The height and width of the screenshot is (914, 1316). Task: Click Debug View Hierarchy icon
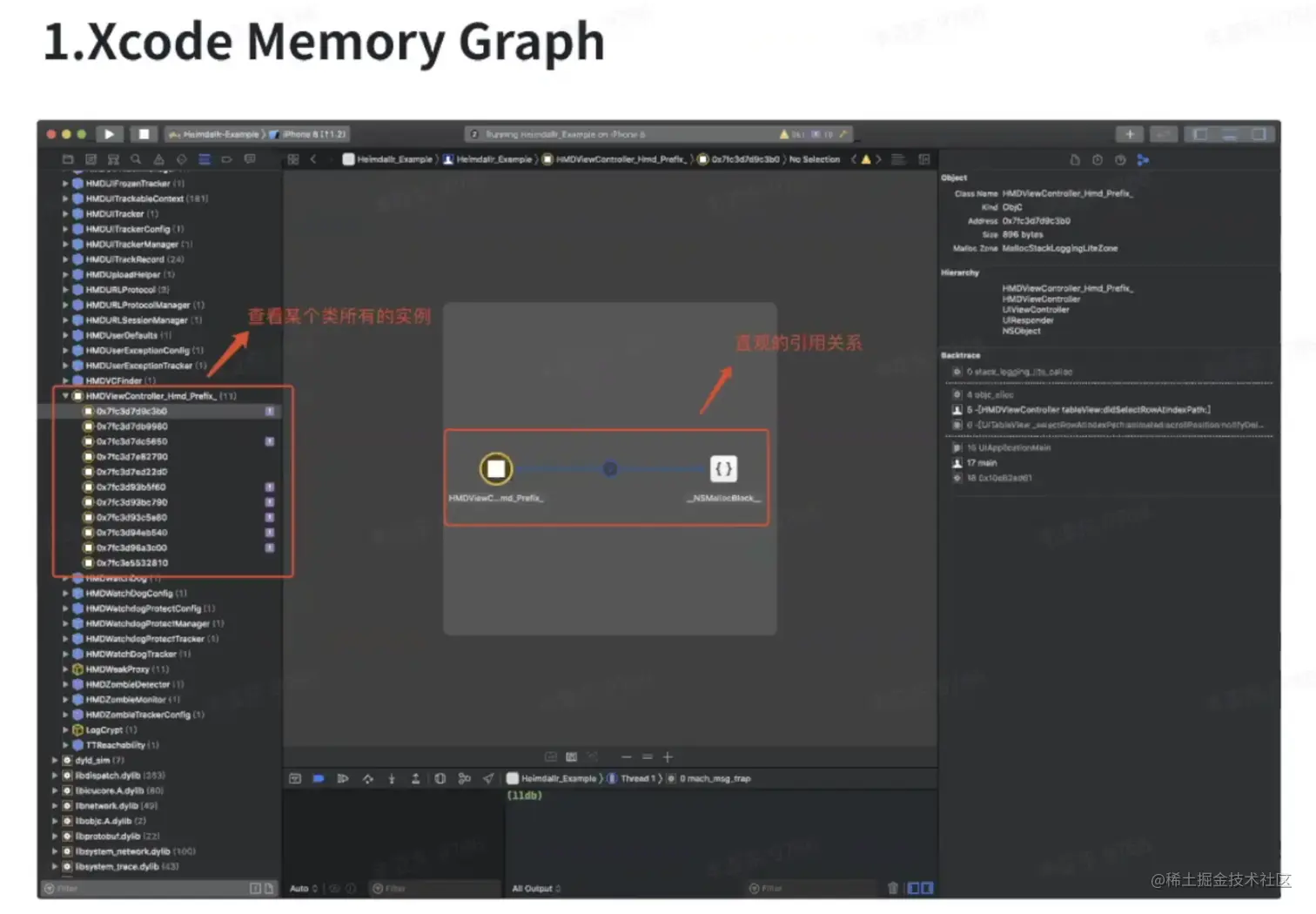click(x=440, y=778)
